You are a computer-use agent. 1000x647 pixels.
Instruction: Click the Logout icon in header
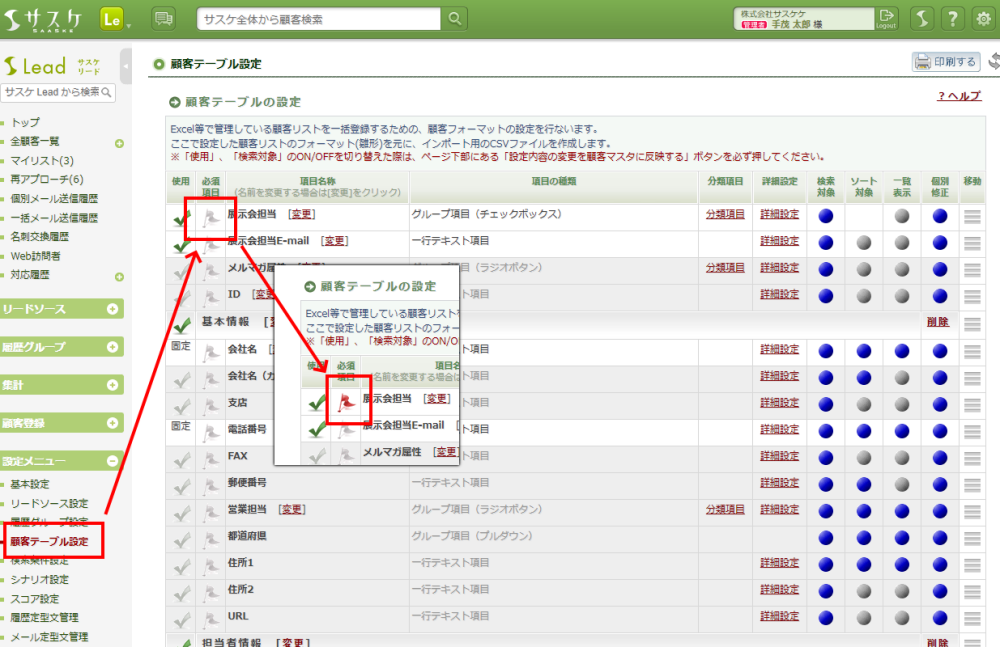tap(886, 18)
